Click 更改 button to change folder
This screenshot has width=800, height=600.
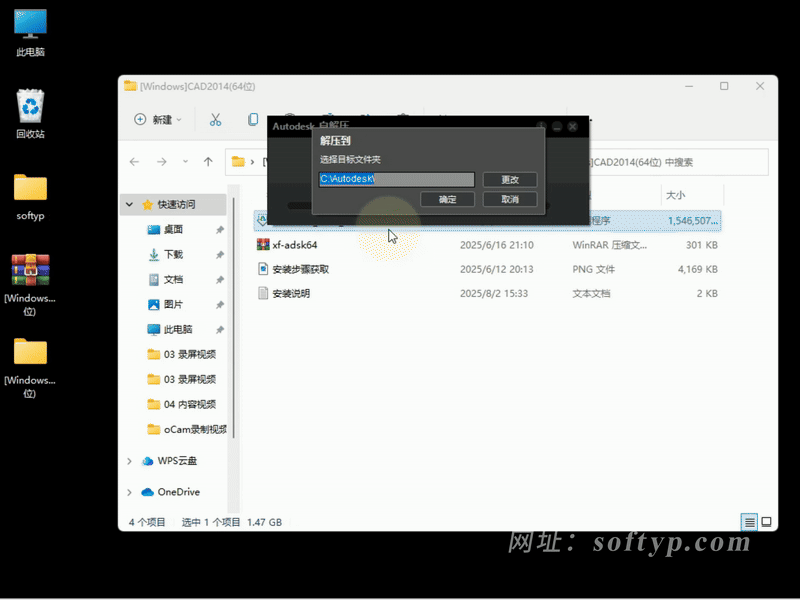pyautogui.click(x=510, y=180)
